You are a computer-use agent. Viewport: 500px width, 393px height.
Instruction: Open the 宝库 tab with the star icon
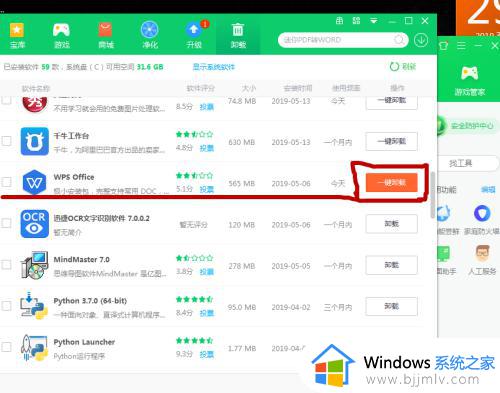click(17, 35)
